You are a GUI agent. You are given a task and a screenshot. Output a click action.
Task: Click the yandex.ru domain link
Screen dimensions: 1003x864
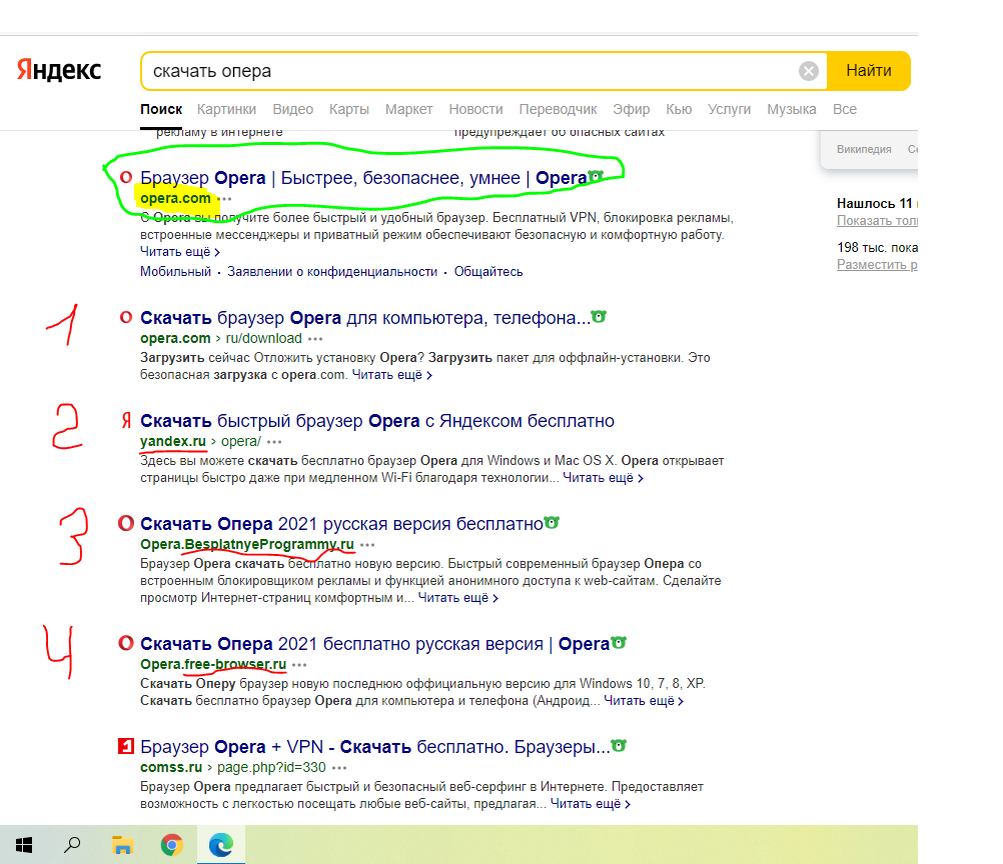[173, 441]
